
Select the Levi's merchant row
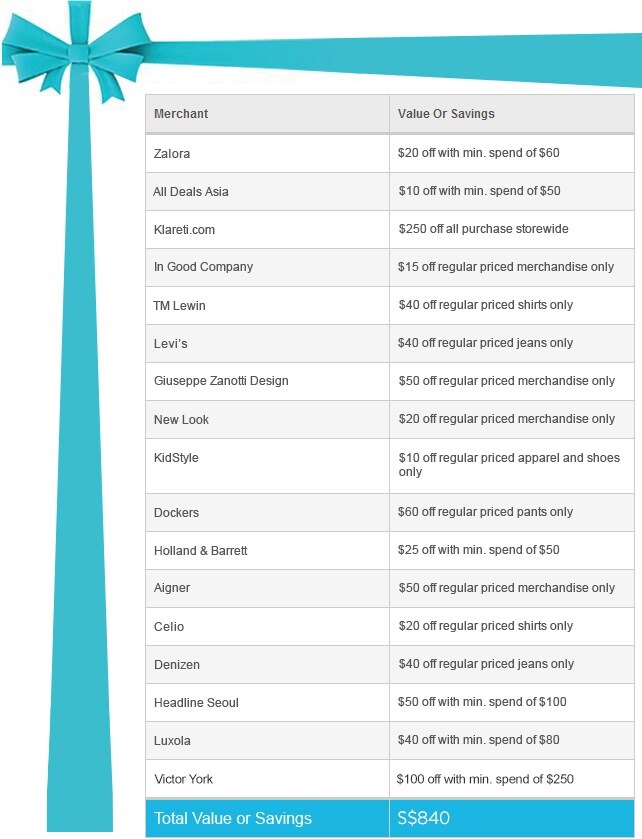[x=390, y=344]
